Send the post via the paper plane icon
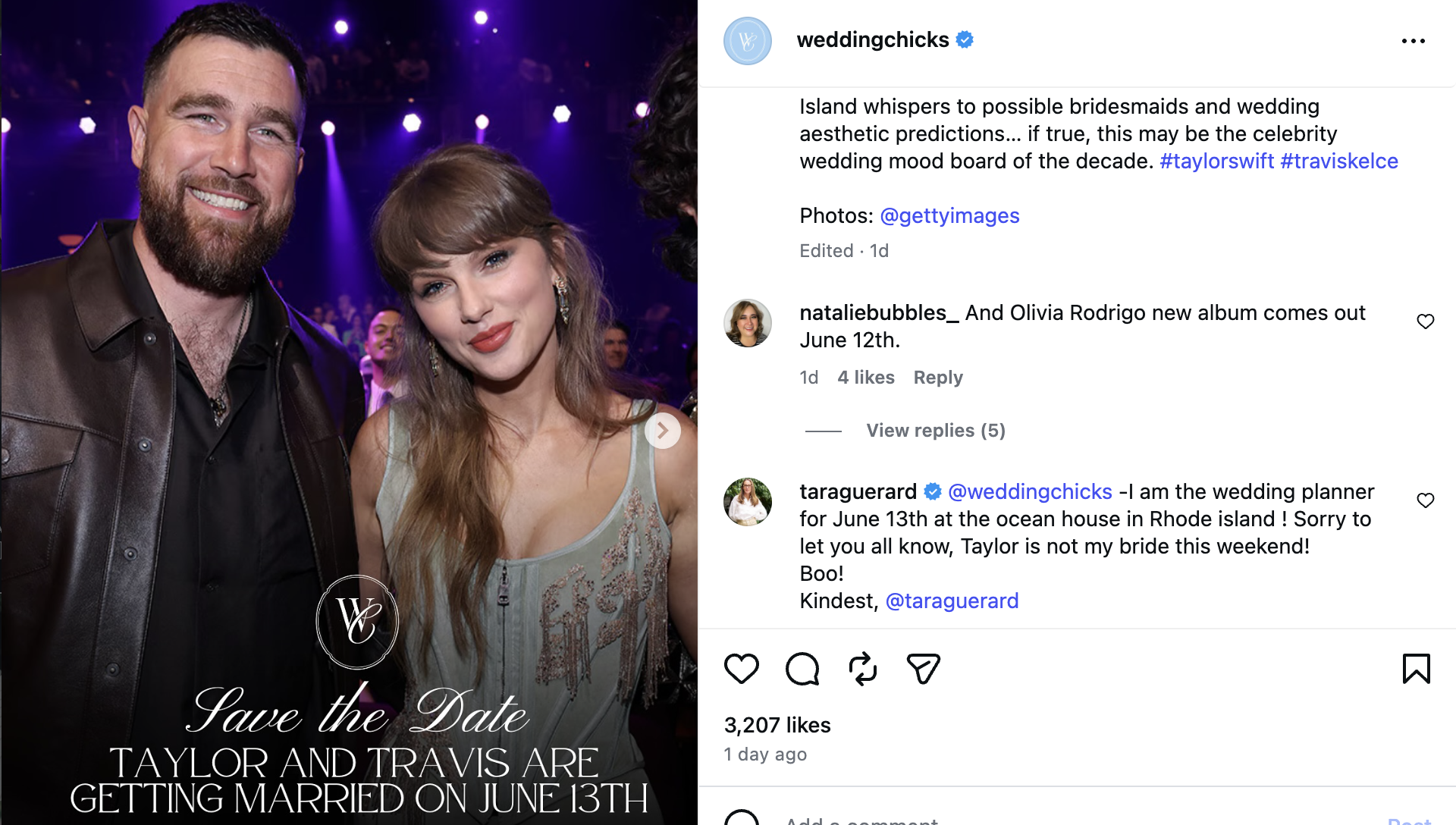This screenshot has height=825, width=1456. (x=922, y=668)
